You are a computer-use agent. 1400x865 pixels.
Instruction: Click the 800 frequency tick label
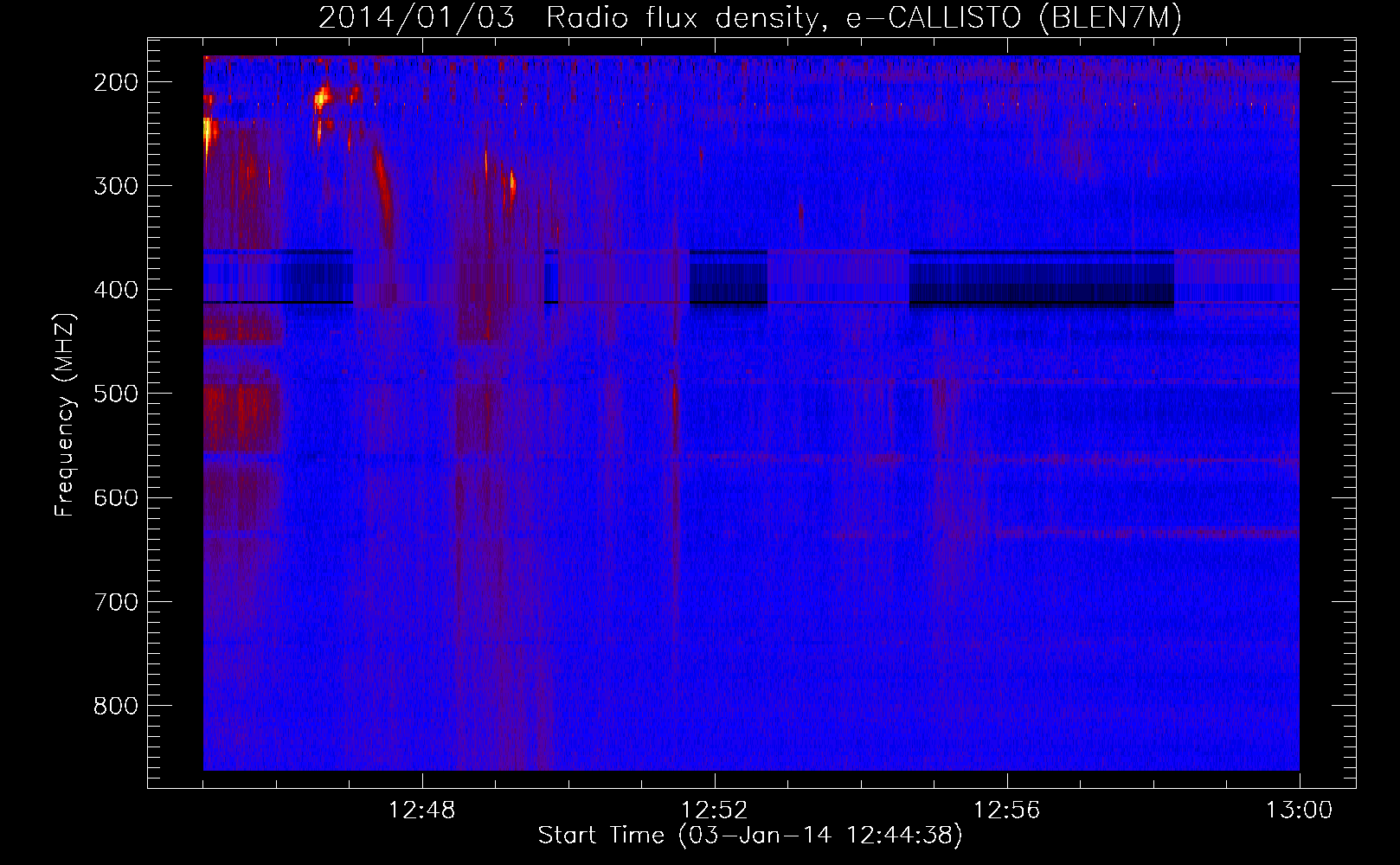[115, 706]
